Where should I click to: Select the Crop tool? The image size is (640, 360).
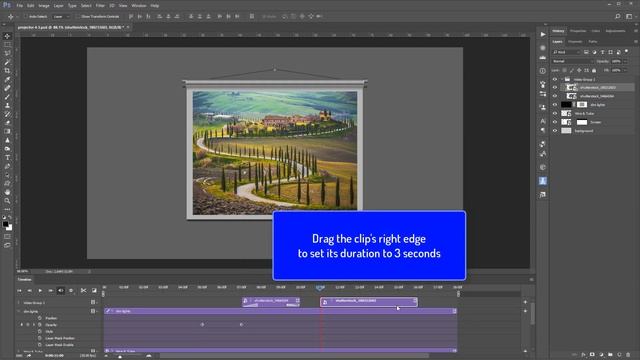pos(7,71)
